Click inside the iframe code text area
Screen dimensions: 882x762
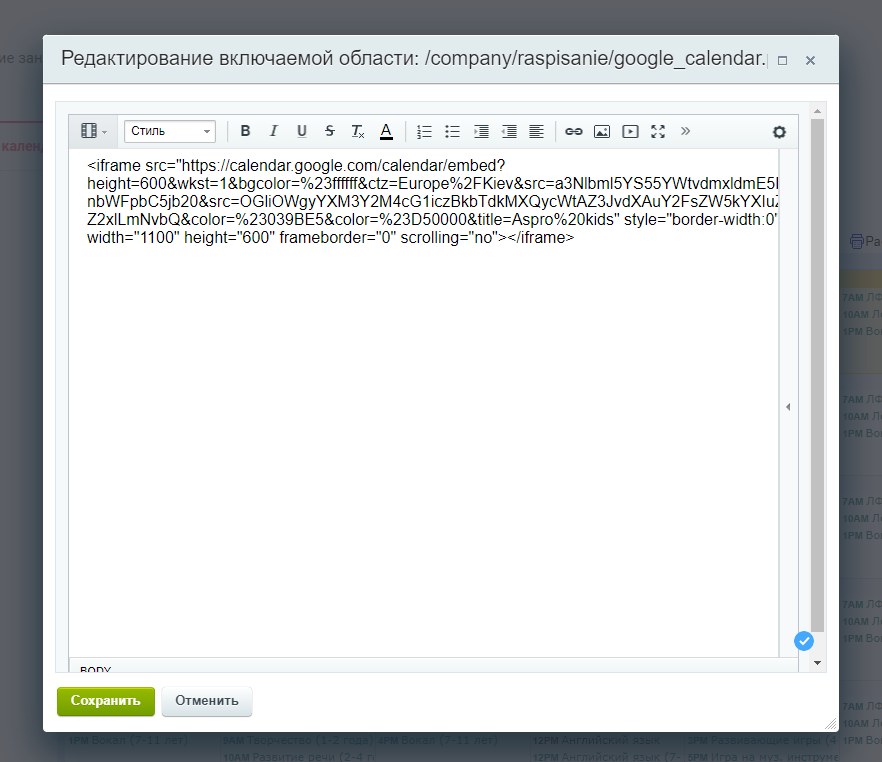point(424,402)
